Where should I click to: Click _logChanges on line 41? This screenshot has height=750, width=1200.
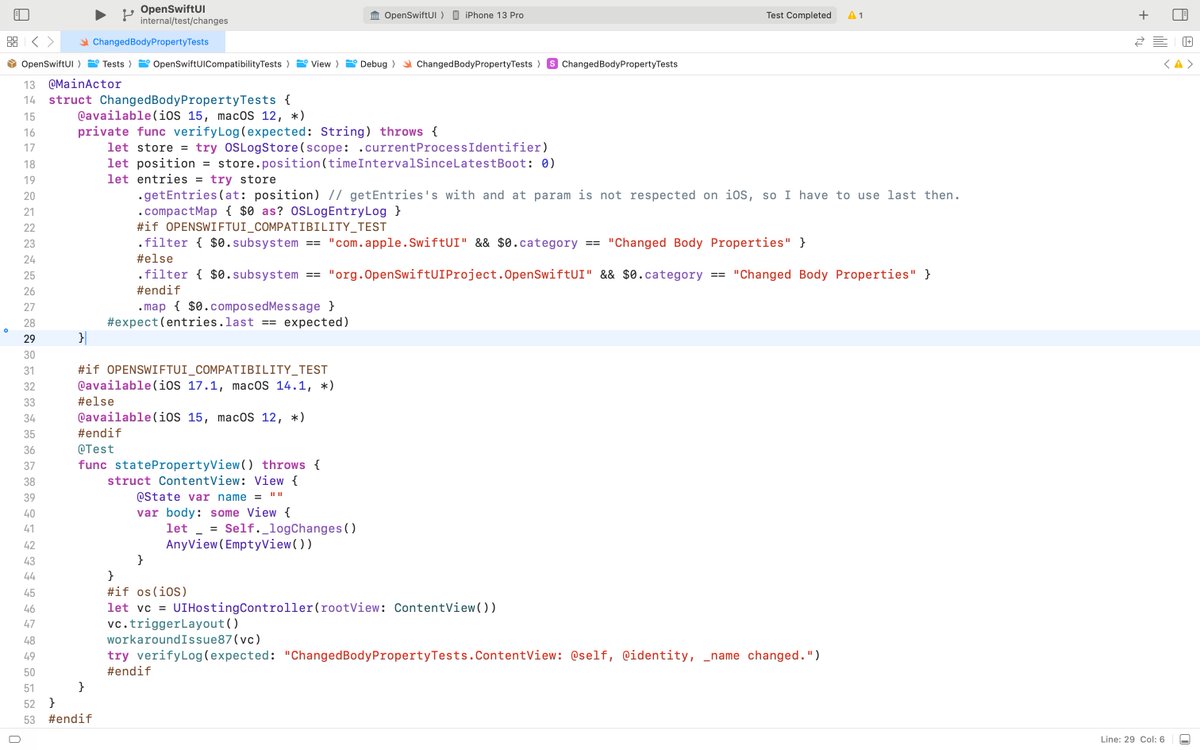click(302, 529)
